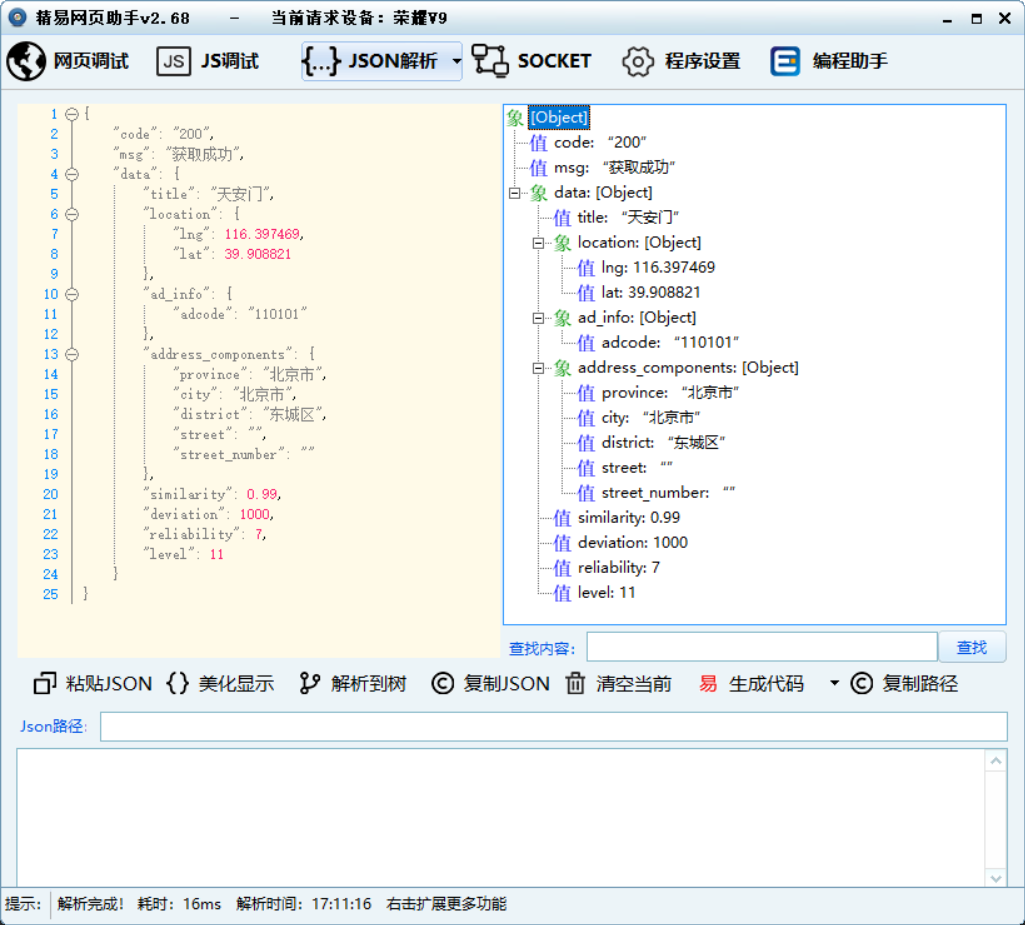Viewport: 1025px width, 925px height.
Task: Open dropdown arrow beside 生成代码
Action: click(x=834, y=684)
